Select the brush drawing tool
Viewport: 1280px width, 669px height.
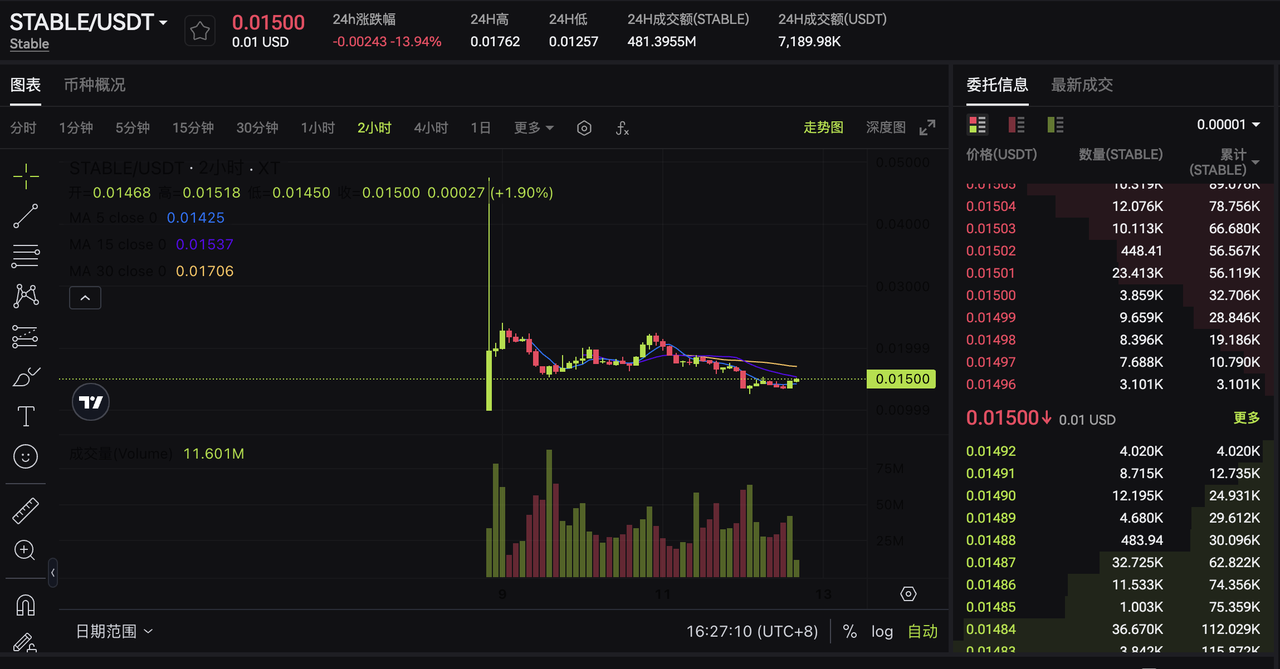point(25,376)
